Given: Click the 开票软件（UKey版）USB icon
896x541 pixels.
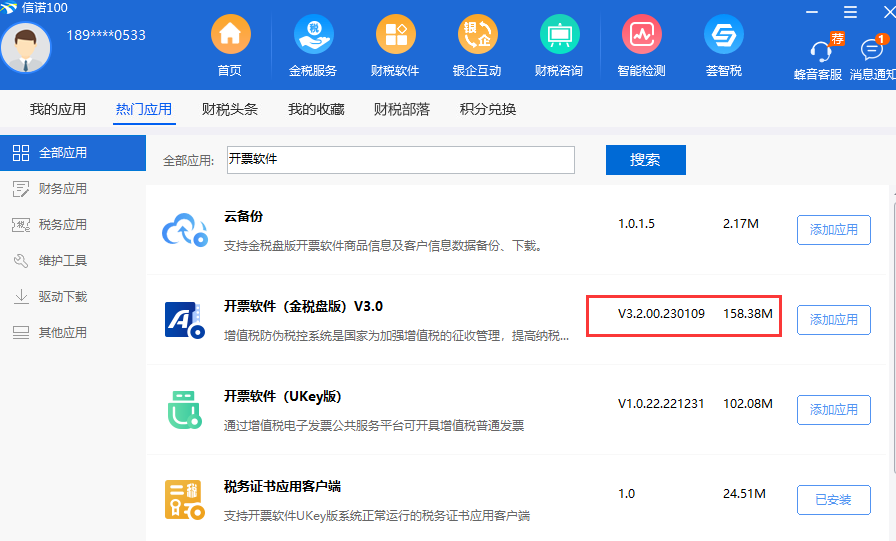Looking at the screenshot, I should point(185,410).
